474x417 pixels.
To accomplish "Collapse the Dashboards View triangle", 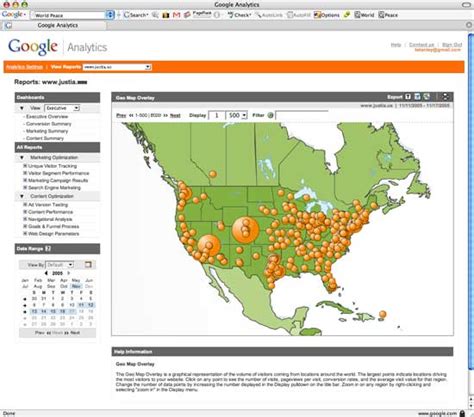I will [22, 108].
